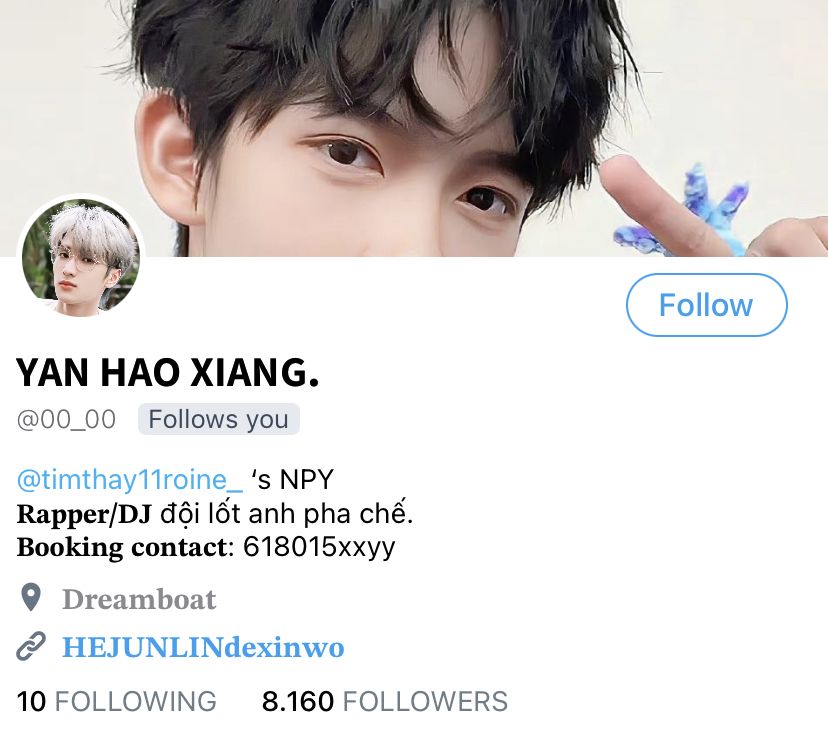This screenshot has height=734, width=828.
Task: Click the Dreamboat location text
Action: point(139,599)
